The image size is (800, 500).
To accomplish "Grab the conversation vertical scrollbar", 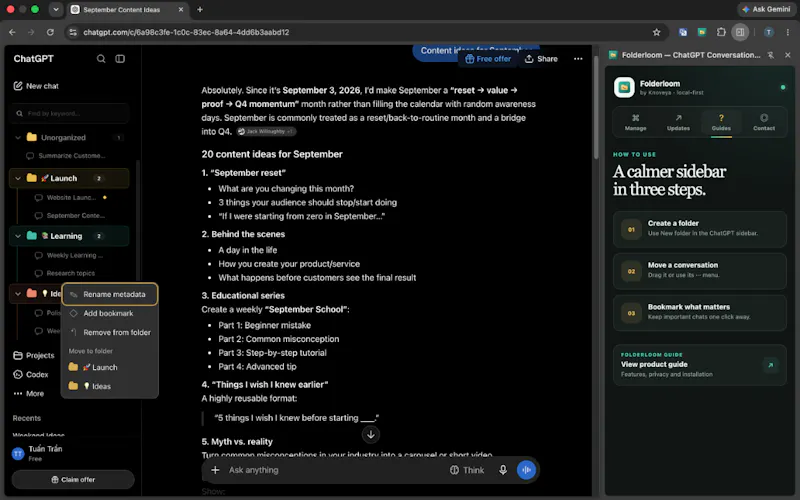I will pos(595,107).
